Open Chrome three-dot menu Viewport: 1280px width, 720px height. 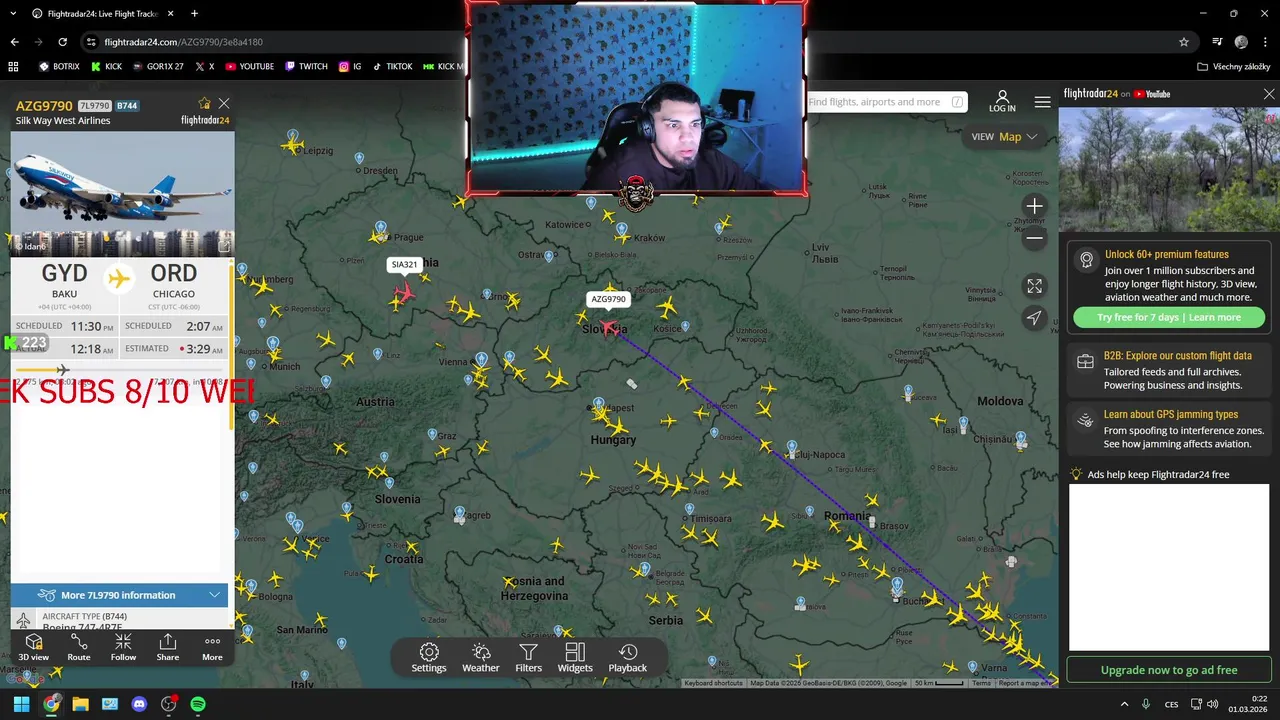1264,42
